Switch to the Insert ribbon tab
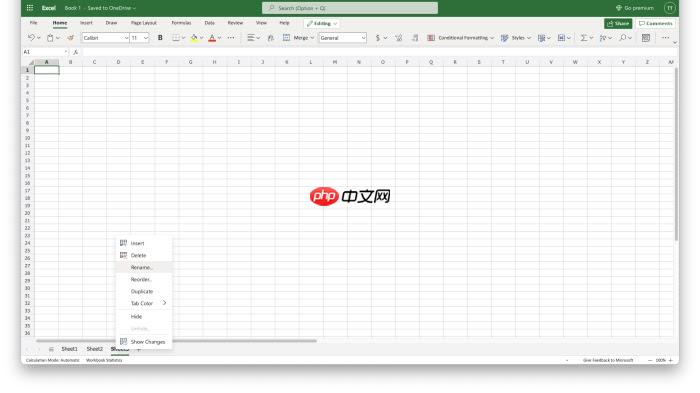This screenshot has height=393, width=700. coord(86,23)
